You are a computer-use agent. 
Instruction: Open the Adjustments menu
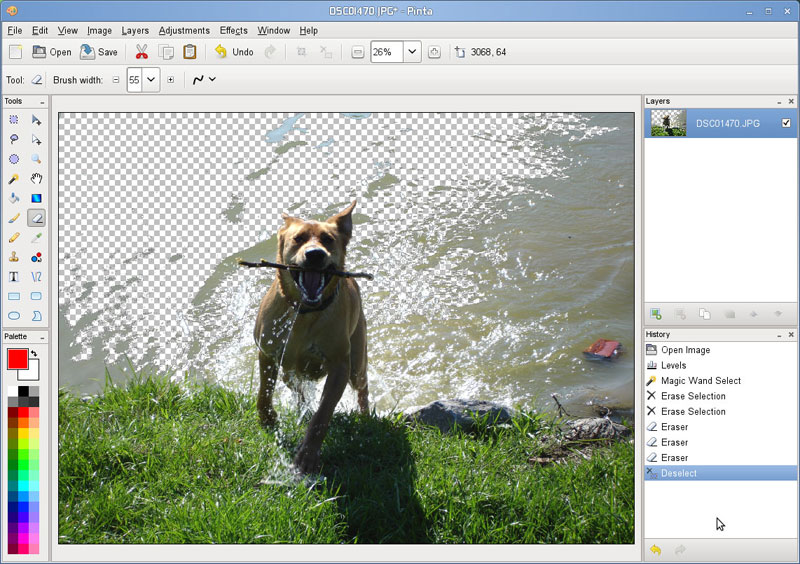coord(184,31)
